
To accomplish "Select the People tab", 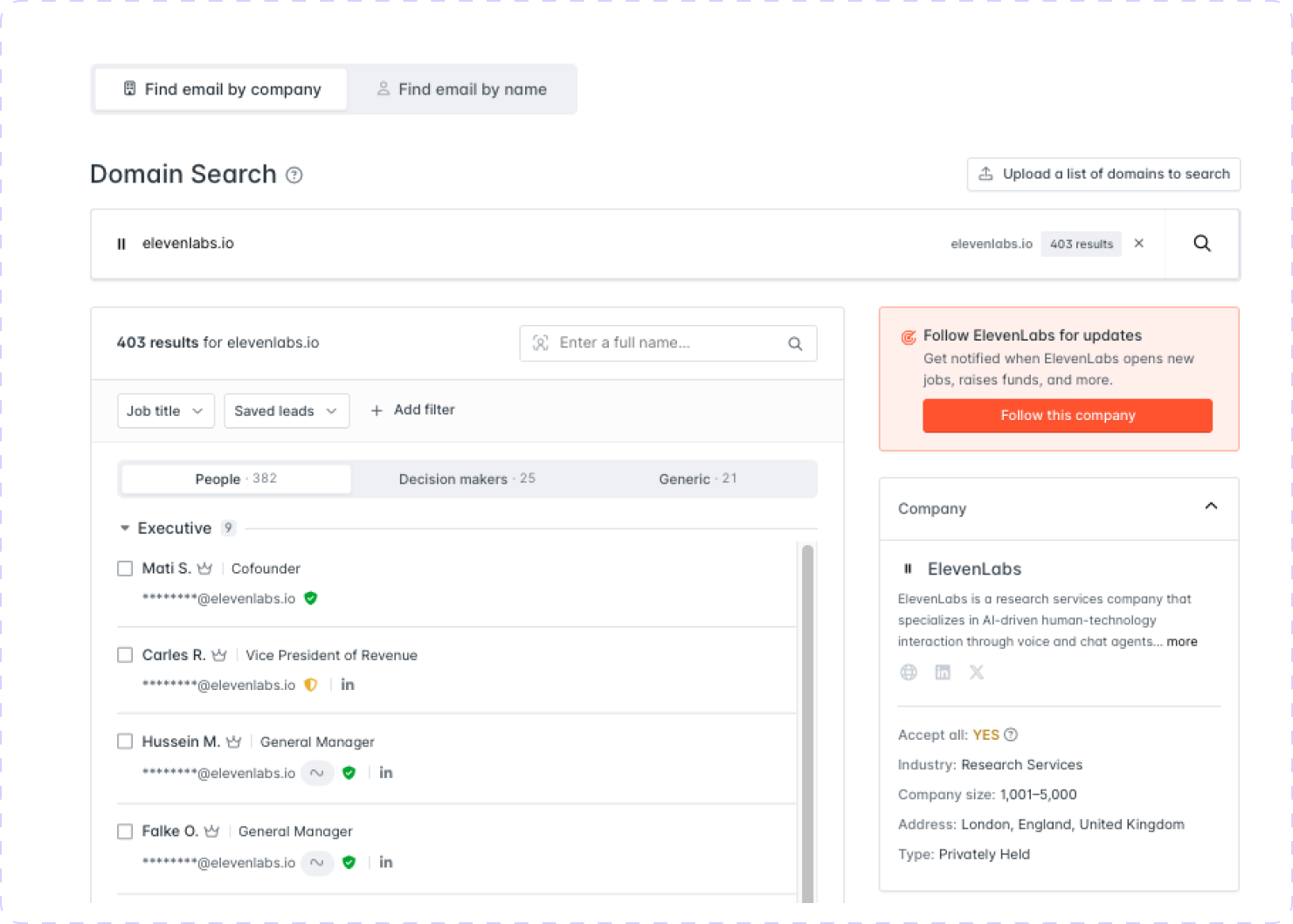I will pyautogui.click(x=236, y=479).
